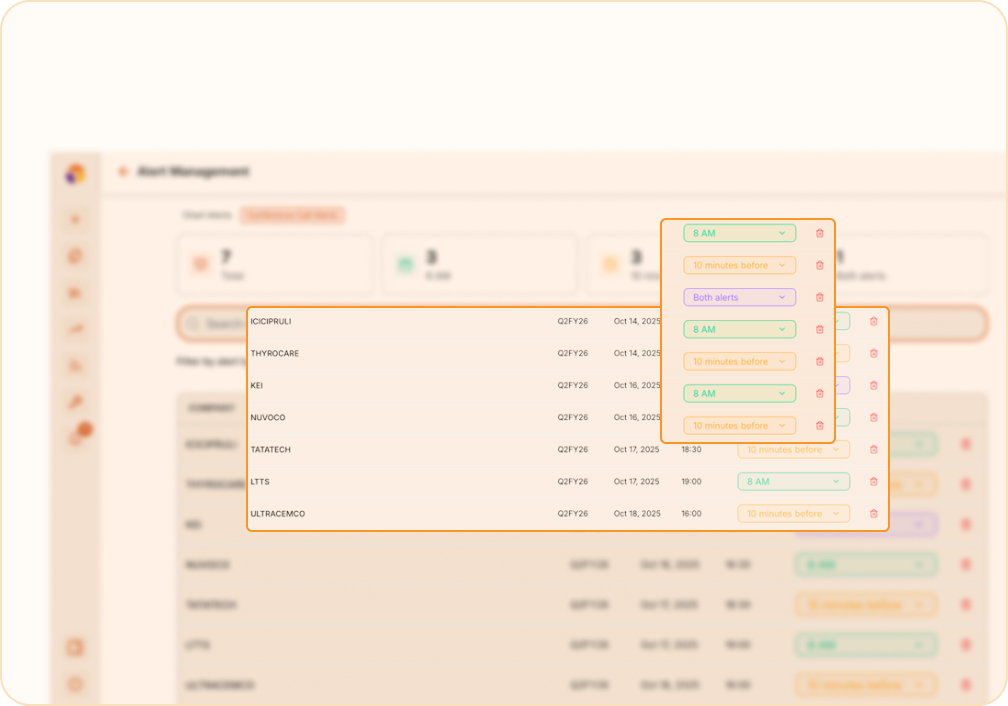
Task: Delete the ULTRACEMCO alert entry
Action: click(x=873, y=513)
